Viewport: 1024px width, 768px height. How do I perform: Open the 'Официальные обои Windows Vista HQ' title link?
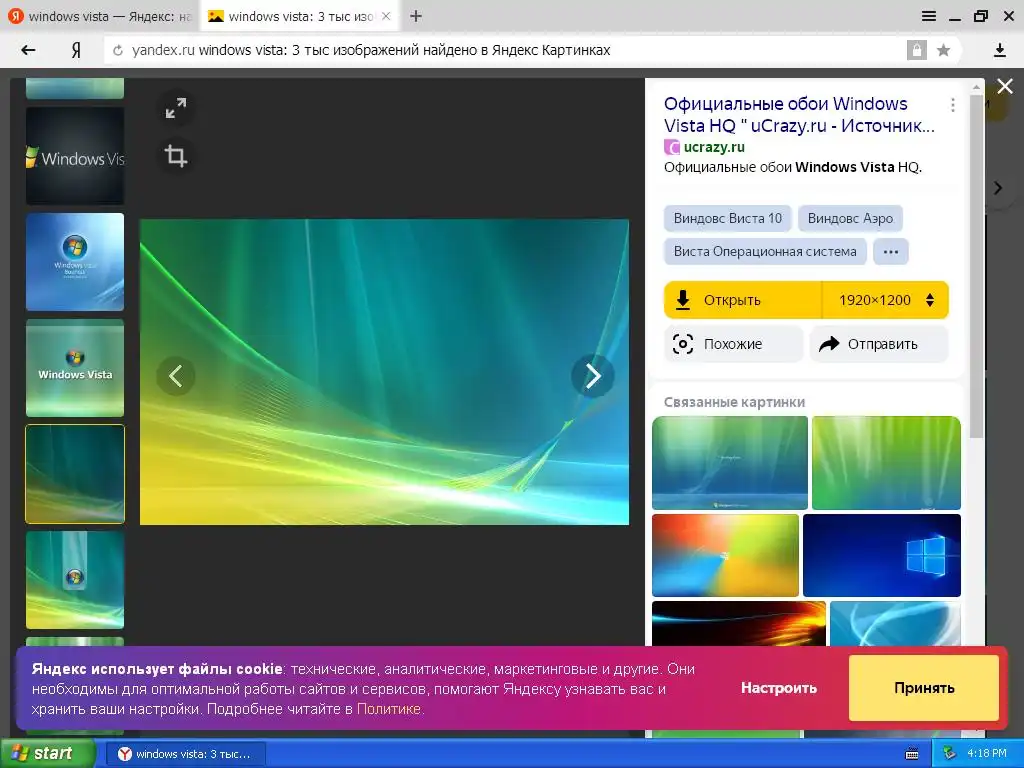(799, 114)
